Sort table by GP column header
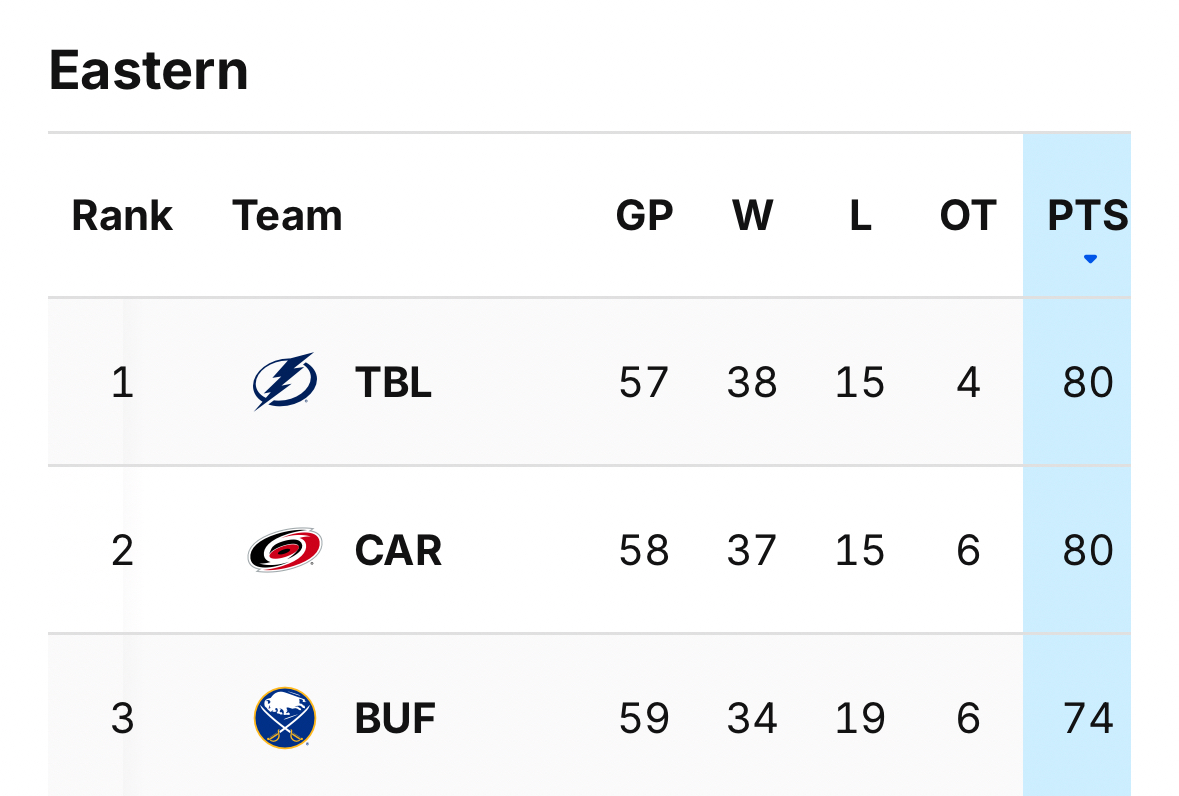The height and width of the screenshot is (796, 1179). coord(644,216)
